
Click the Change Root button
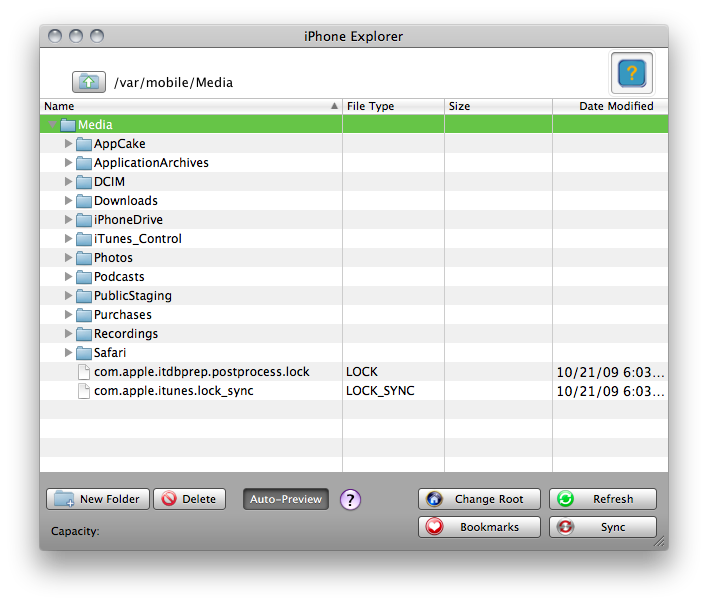click(x=479, y=499)
